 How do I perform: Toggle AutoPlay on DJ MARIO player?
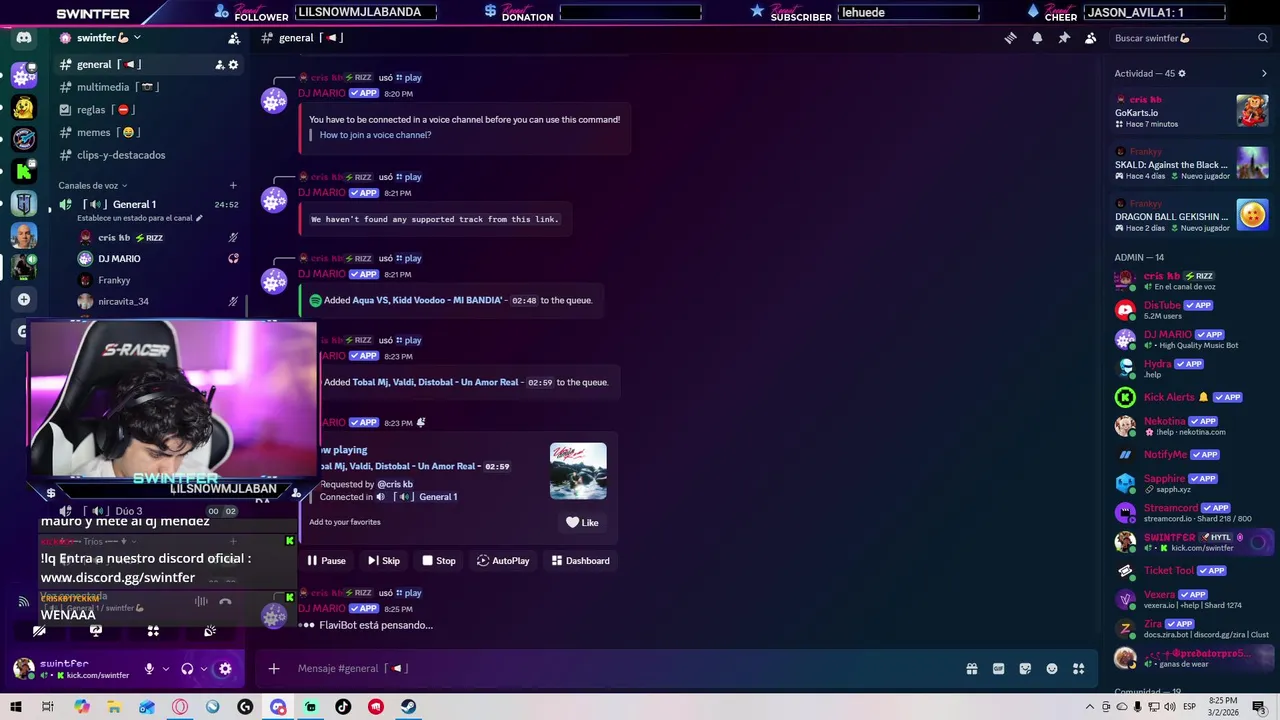click(x=503, y=561)
